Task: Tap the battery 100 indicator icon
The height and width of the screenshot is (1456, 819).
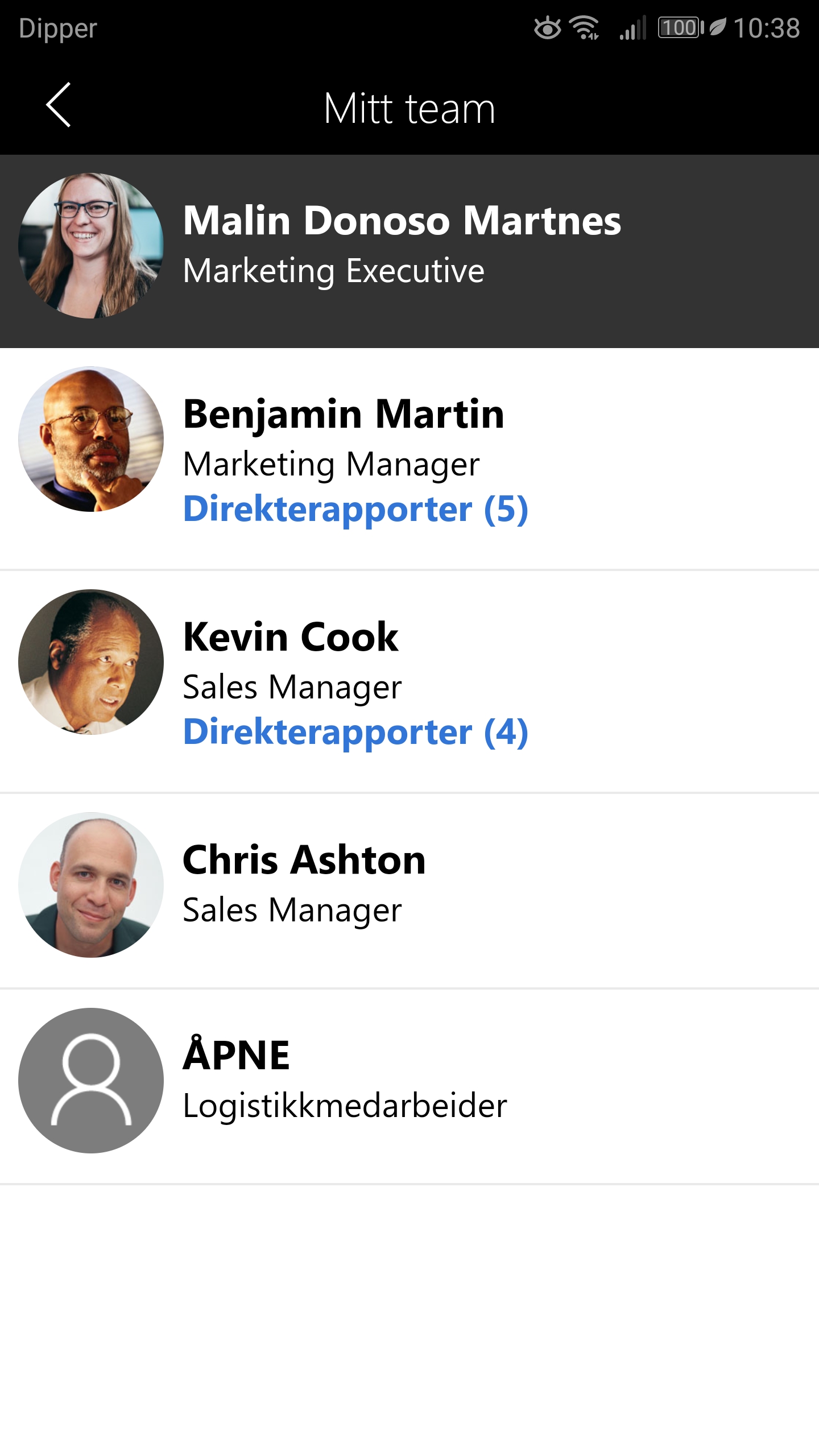Action: coord(680,28)
